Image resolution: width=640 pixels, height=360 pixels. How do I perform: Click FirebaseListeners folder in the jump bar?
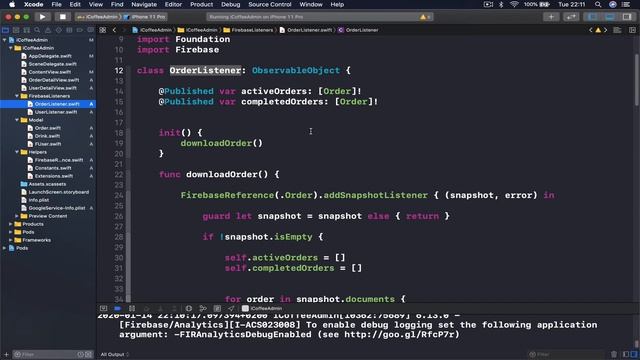pos(248,30)
